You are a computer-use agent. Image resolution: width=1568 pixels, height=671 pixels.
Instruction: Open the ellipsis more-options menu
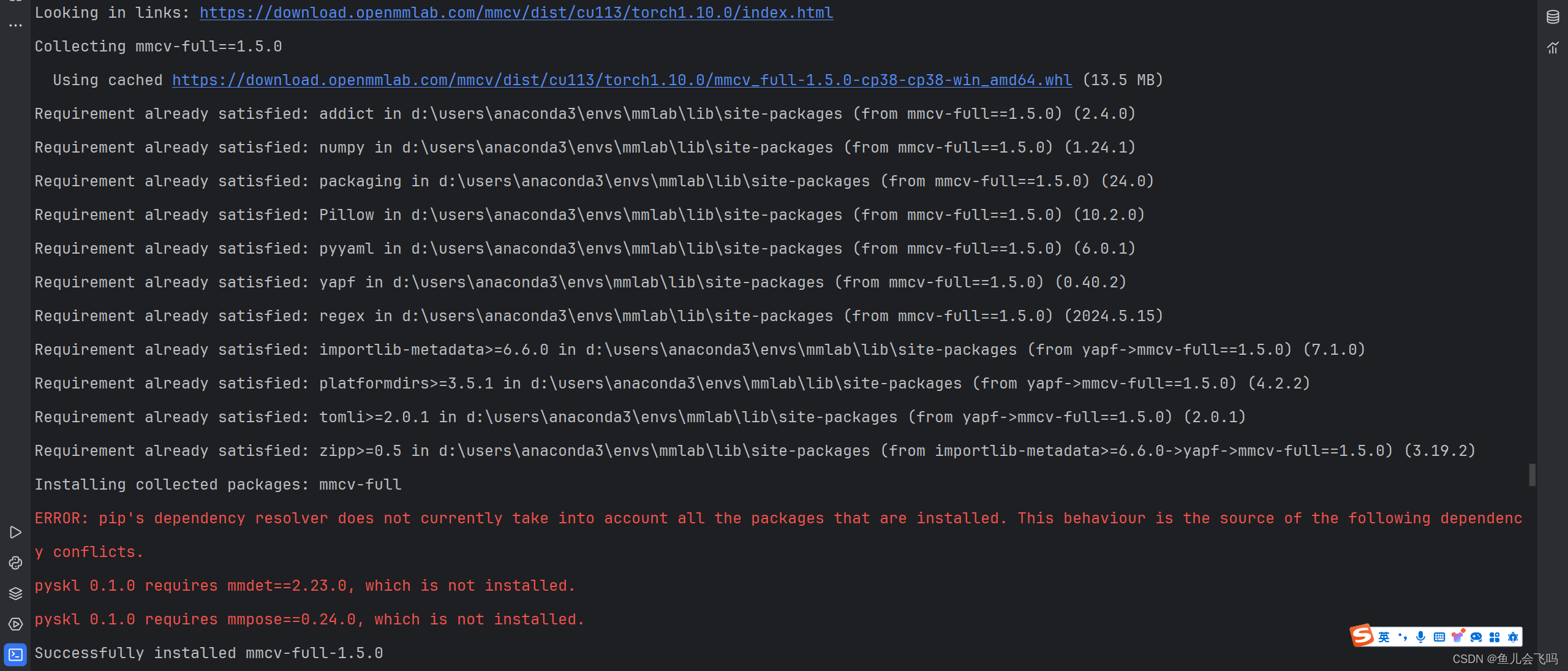click(x=15, y=25)
